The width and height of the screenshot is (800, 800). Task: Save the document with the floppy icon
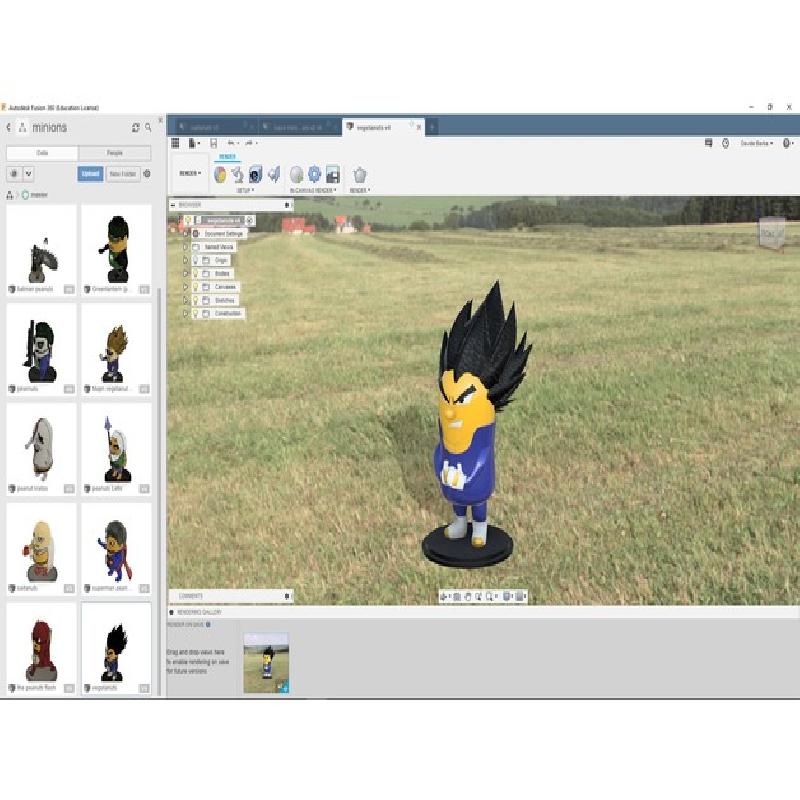coord(213,143)
